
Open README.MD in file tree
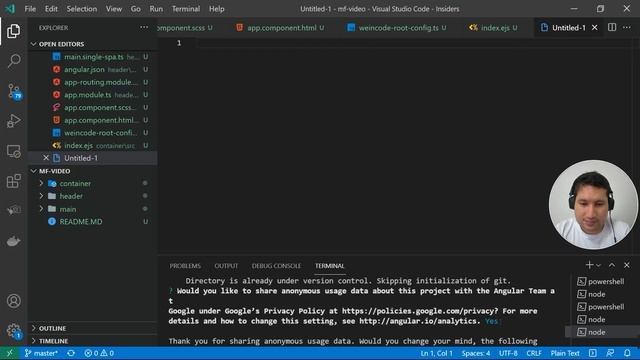[93, 221]
